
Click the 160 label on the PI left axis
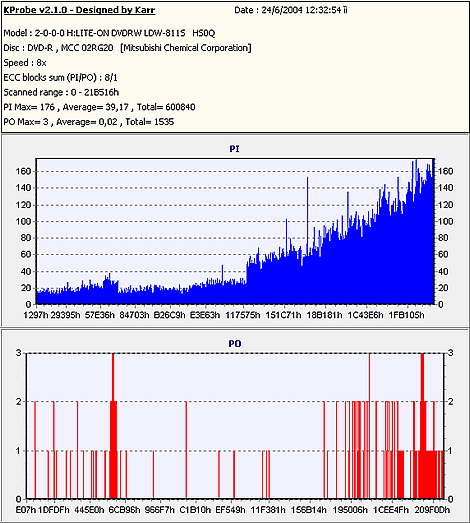(23, 171)
